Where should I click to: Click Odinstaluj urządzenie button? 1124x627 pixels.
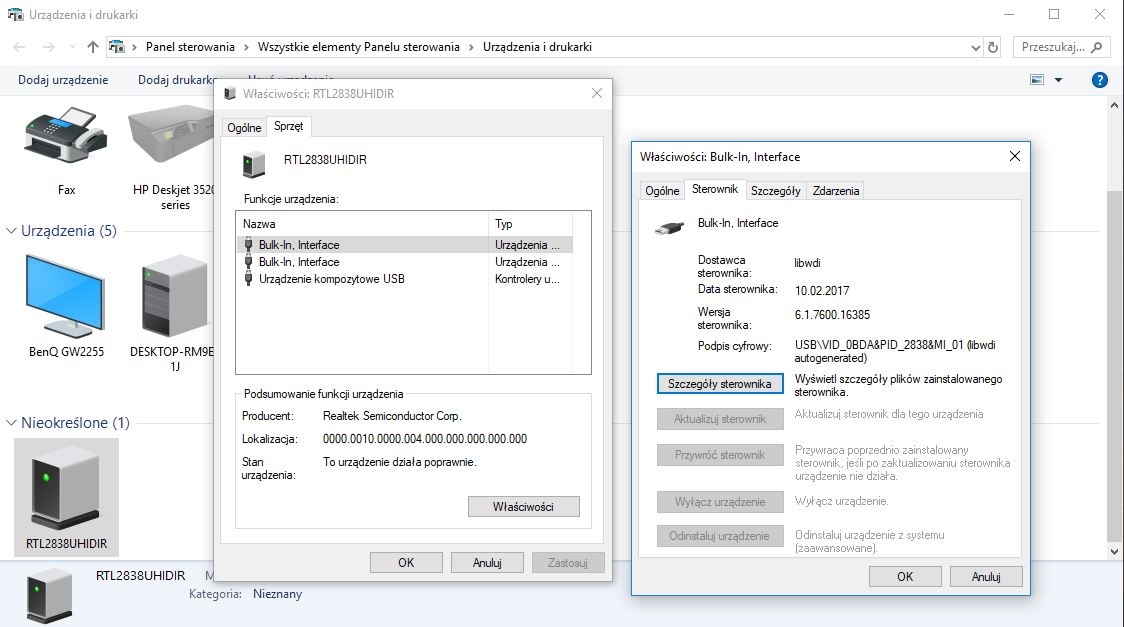click(720, 536)
